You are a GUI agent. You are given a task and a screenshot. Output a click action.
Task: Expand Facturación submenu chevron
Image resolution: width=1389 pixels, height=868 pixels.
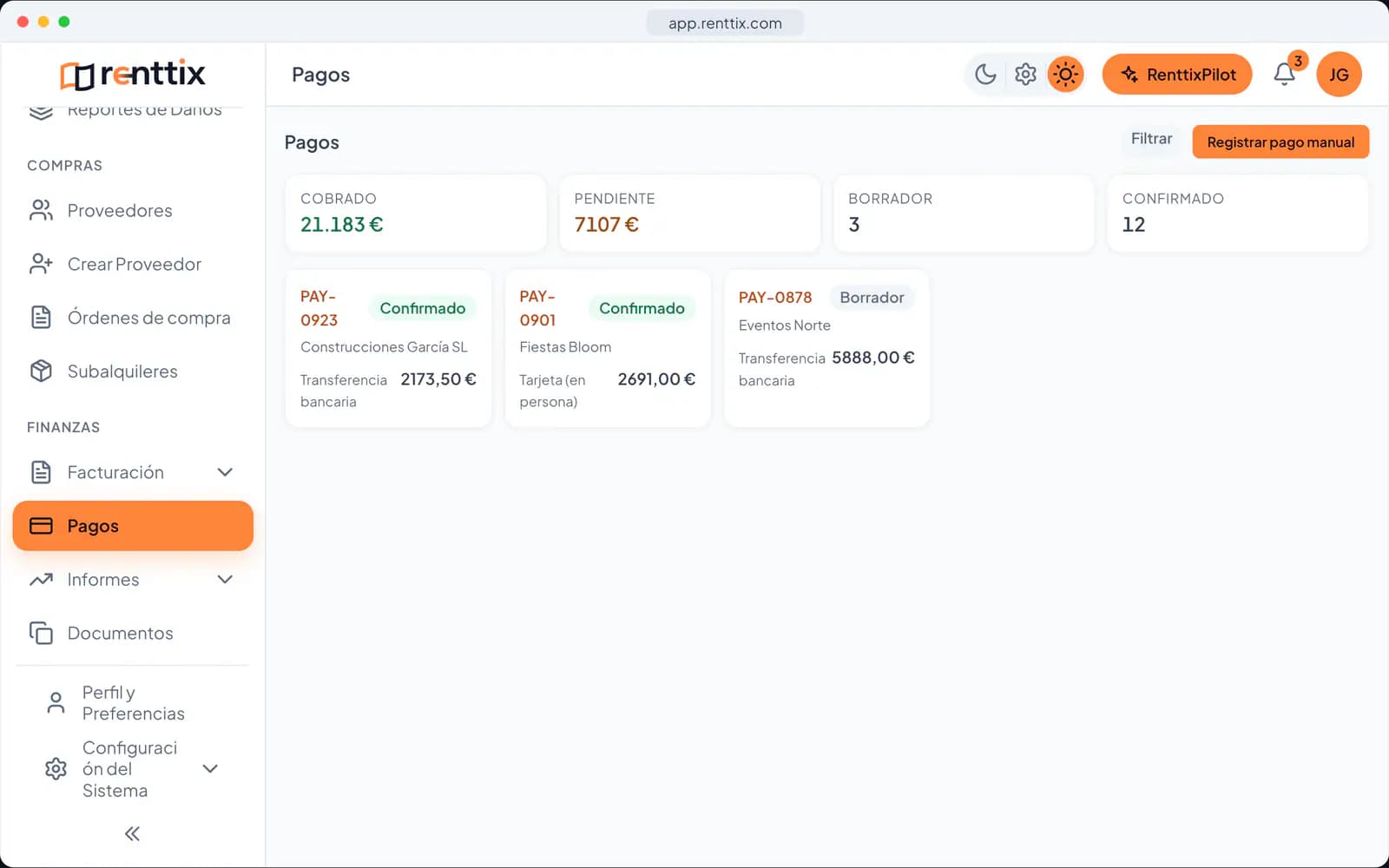(225, 472)
